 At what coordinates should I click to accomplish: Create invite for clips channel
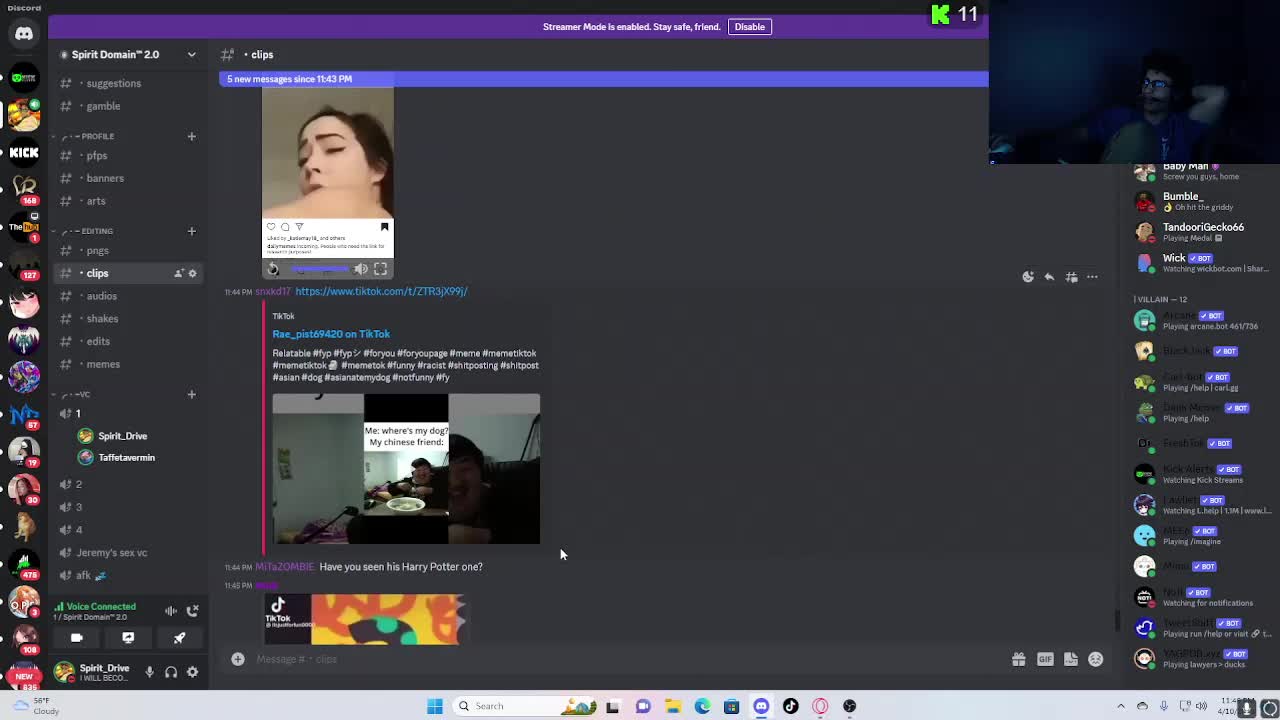[178, 273]
